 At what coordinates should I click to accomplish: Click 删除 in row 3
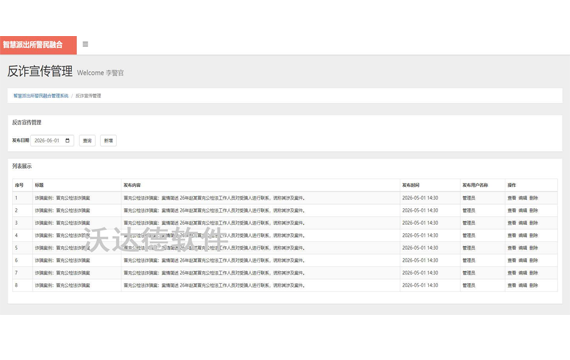pos(534,223)
